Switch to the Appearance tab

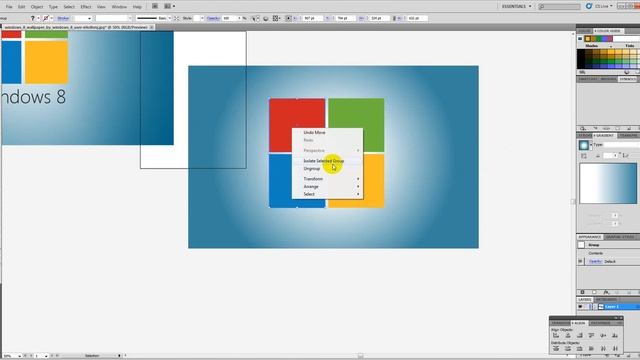coord(589,237)
